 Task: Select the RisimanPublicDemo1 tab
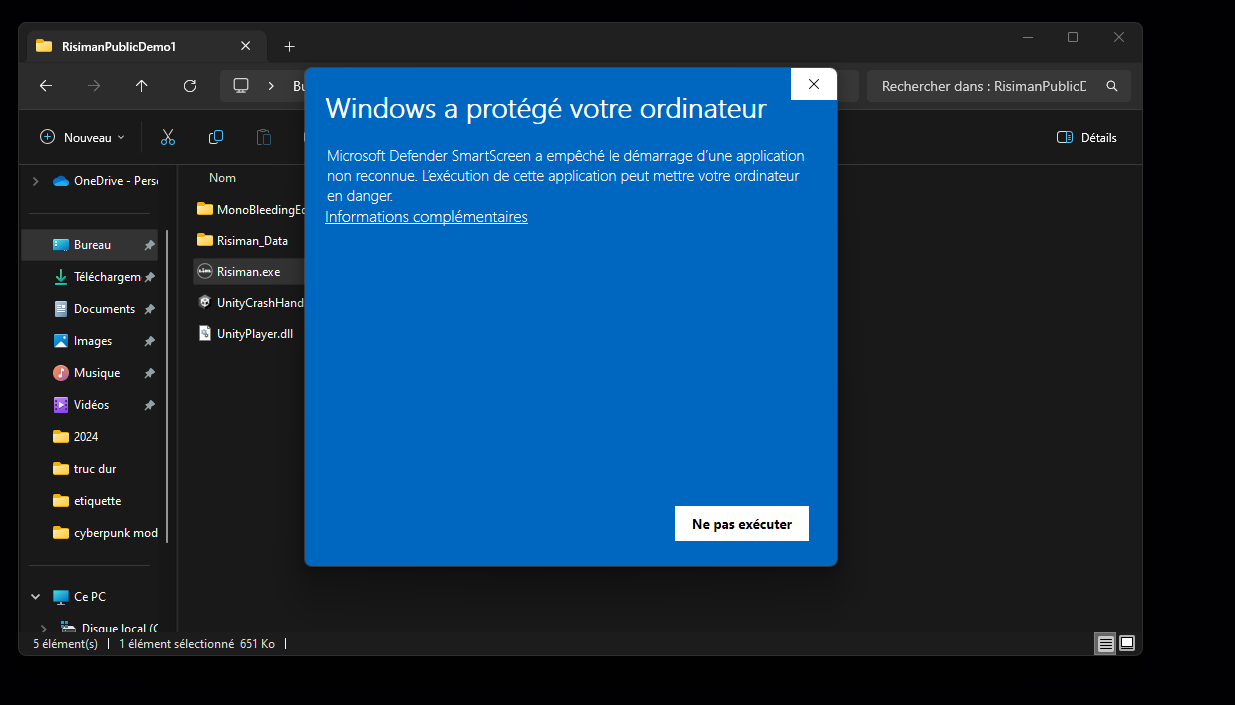point(119,46)
